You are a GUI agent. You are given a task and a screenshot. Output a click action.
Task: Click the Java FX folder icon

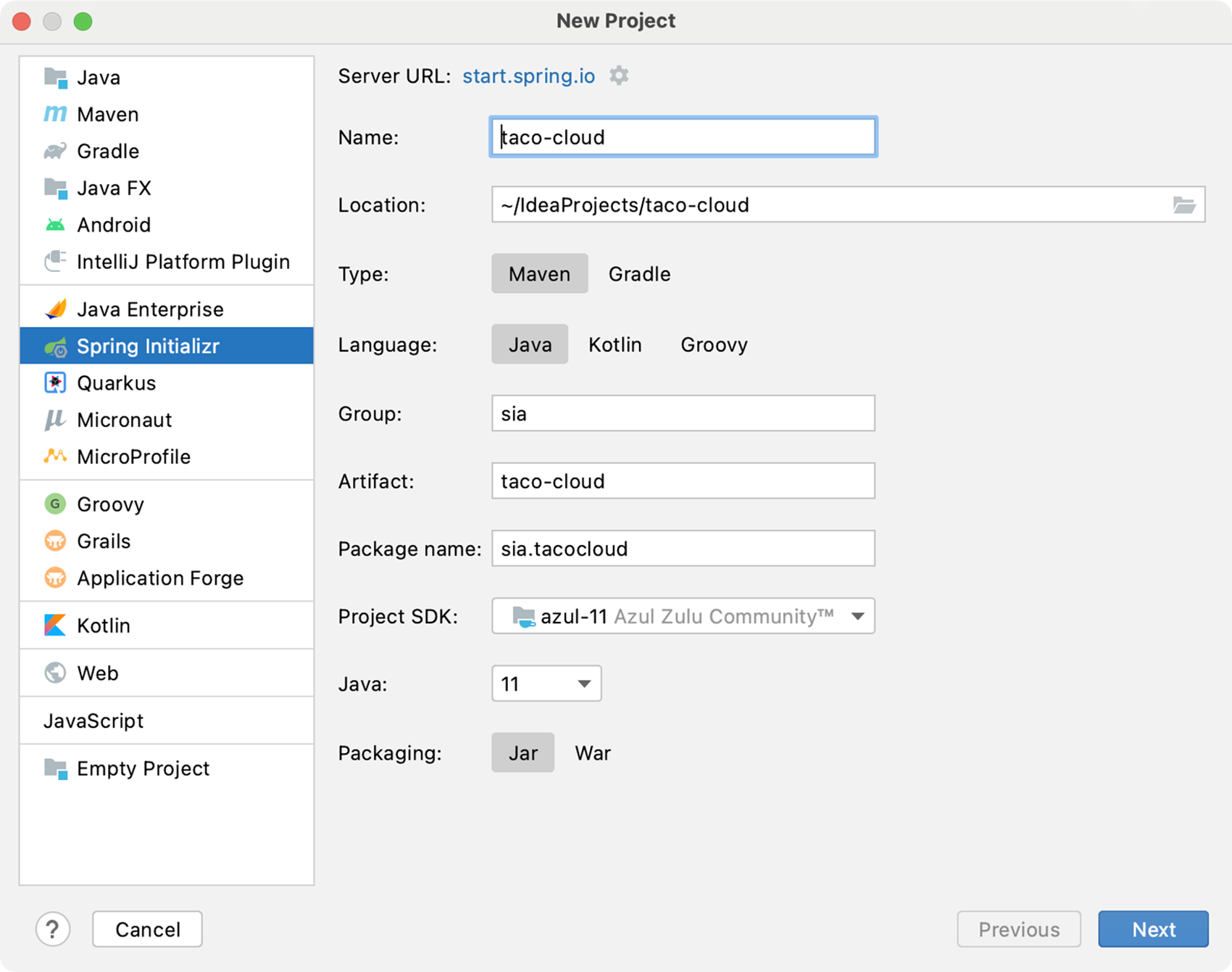click(x=56, y=188)
